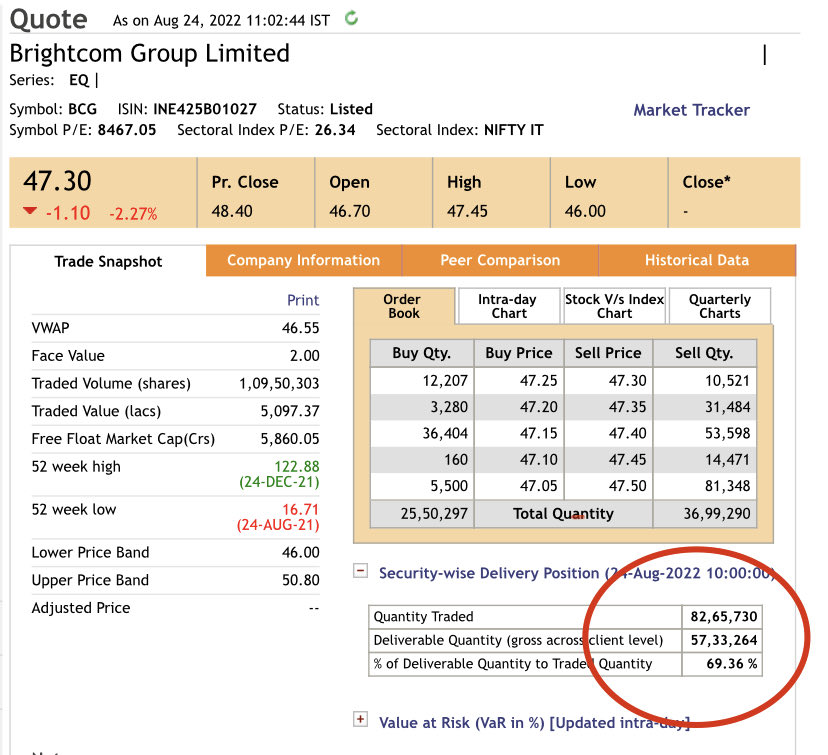The height and width of the screenshot is (755, 828).
Task: Click Value at Risk heading link
Action: (534, 722)
